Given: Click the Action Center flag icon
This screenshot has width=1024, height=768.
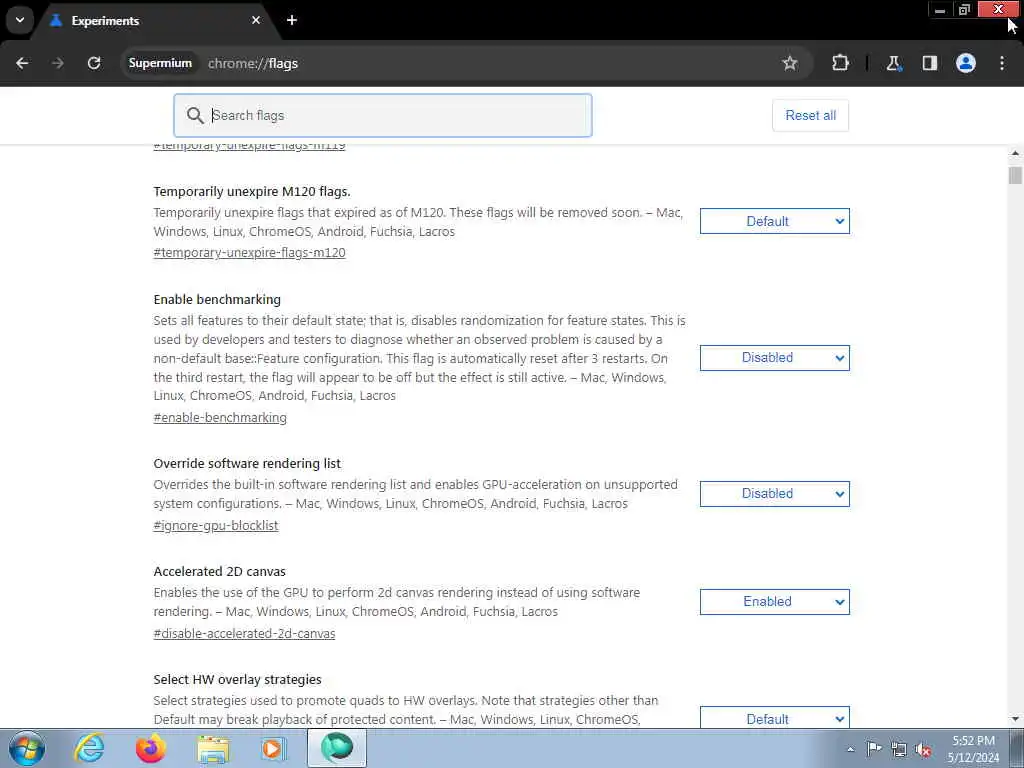Looking at the screenshot, I should pyautogui.click(x=874, y=749).
